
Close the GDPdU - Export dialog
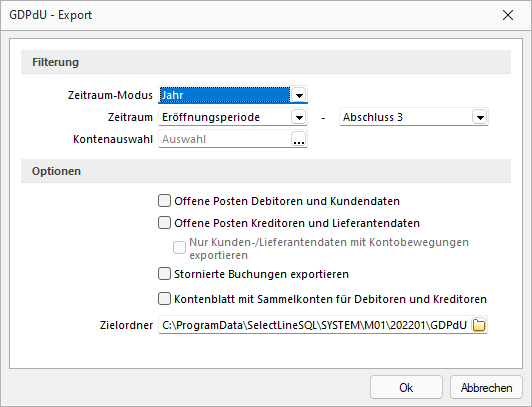tap(508, 15)
